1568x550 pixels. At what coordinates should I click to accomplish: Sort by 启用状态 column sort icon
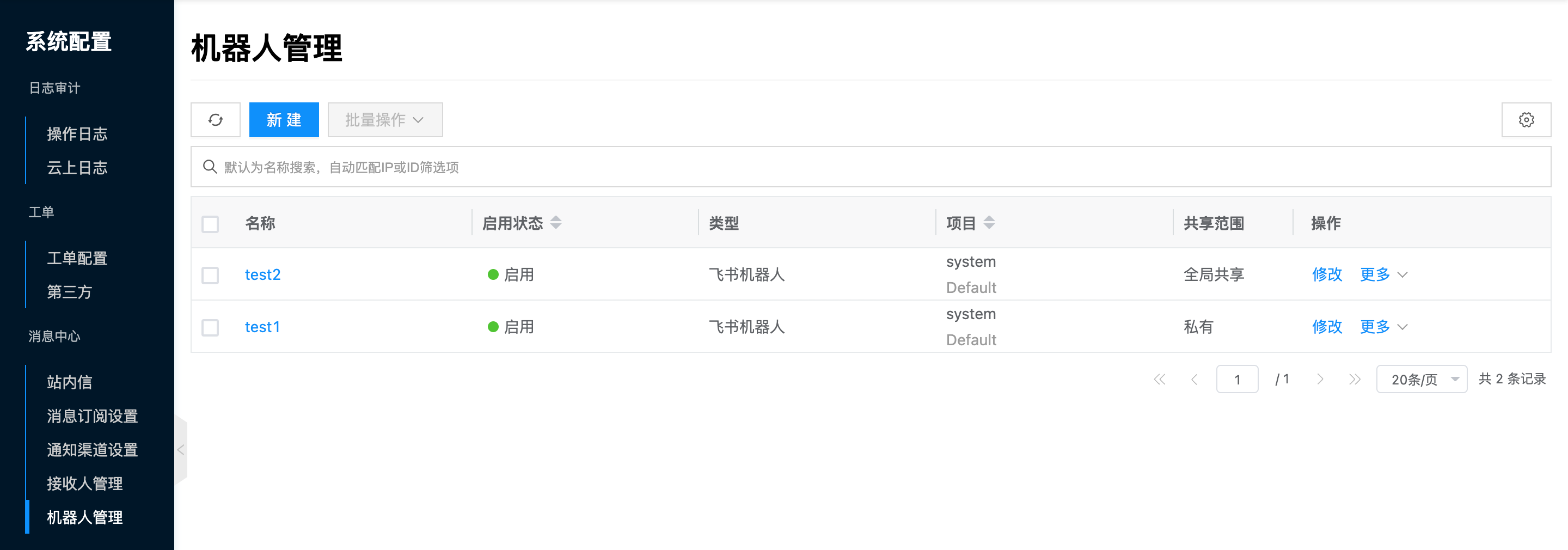point(556,223)
